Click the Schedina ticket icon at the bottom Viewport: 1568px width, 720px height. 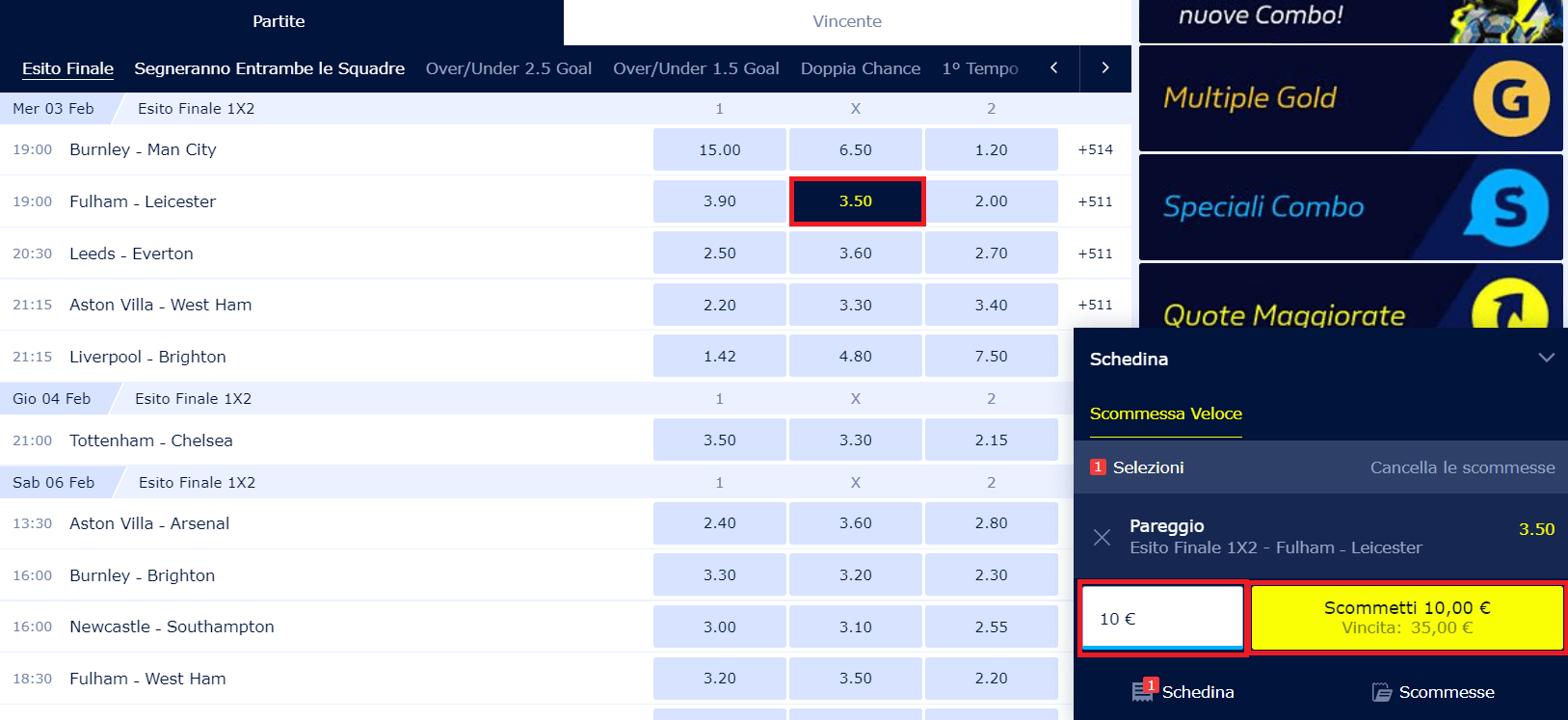click(1143, 691)
